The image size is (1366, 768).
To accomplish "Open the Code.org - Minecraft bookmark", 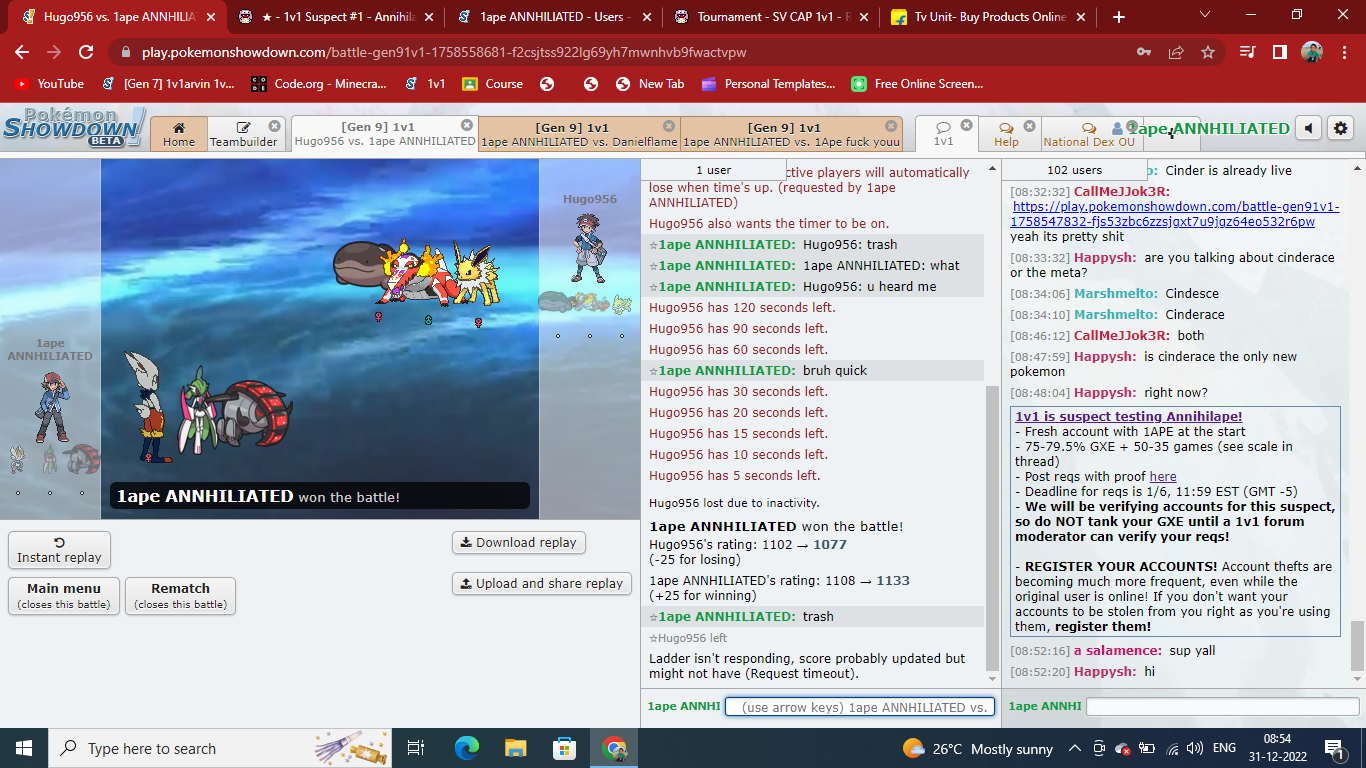I will (319, 84).
